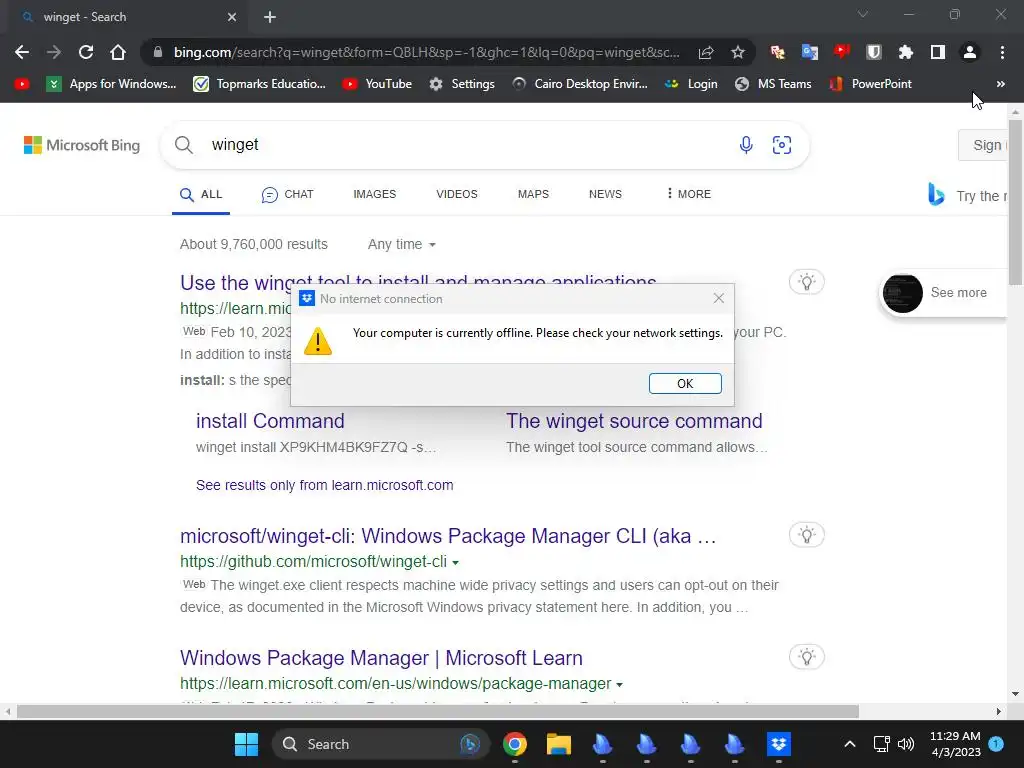Click the lightbulb icon beside the first result
The height and width of the screenshot is (768, 1024).
click(x=807, y=282)
